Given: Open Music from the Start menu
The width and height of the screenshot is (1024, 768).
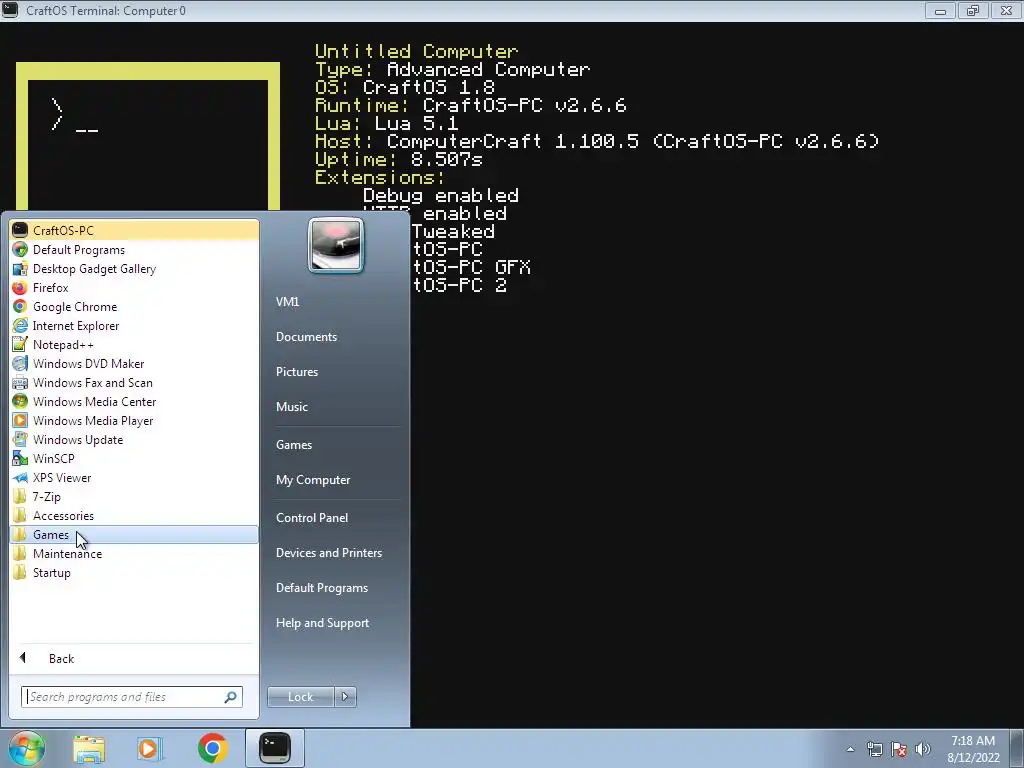Looking at the screenshot, I should 291,407.
